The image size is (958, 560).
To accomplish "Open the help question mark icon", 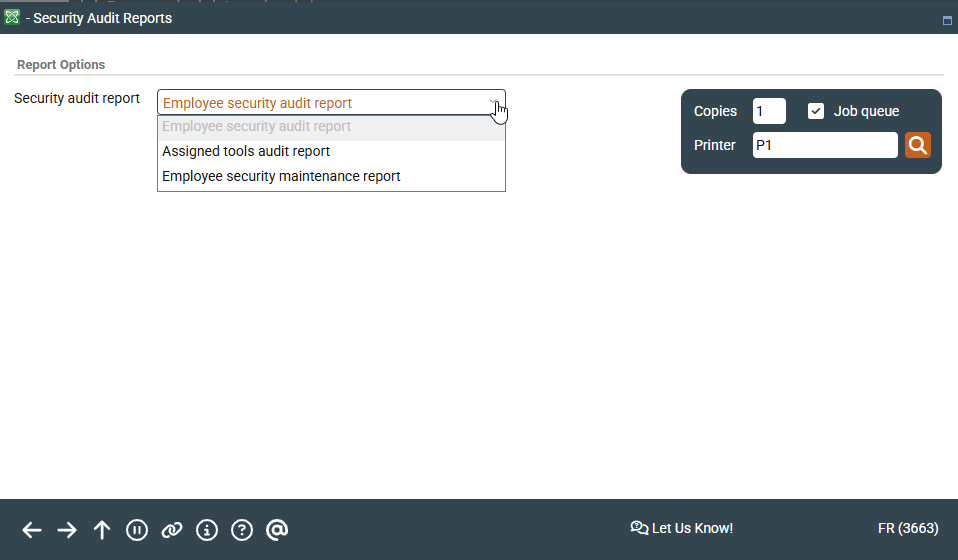I will click(x=242, y=530).
